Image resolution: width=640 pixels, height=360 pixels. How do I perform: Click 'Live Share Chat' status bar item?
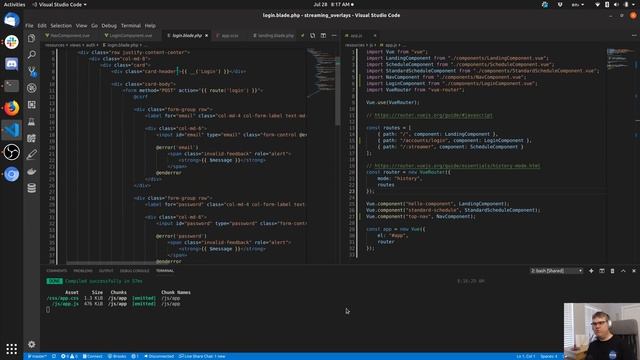point(202,356)
